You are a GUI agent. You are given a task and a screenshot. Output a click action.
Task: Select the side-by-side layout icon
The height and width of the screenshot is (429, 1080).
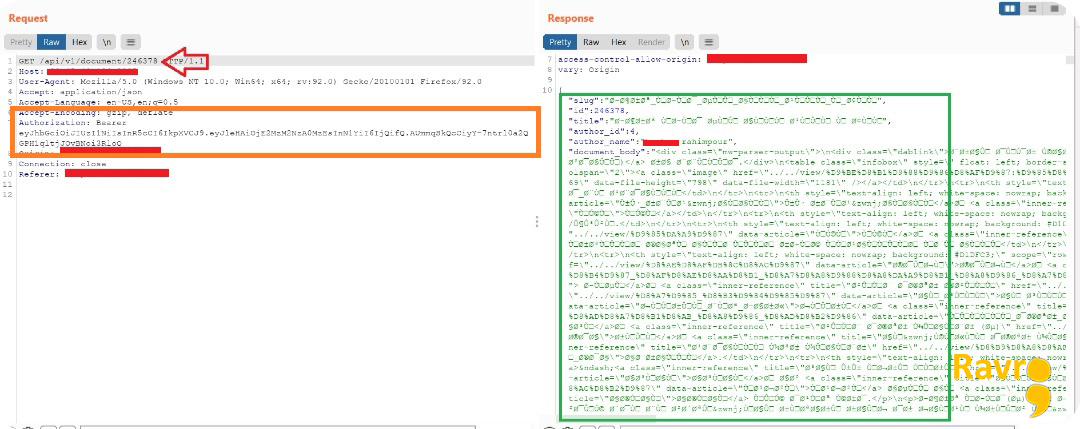1010,8
